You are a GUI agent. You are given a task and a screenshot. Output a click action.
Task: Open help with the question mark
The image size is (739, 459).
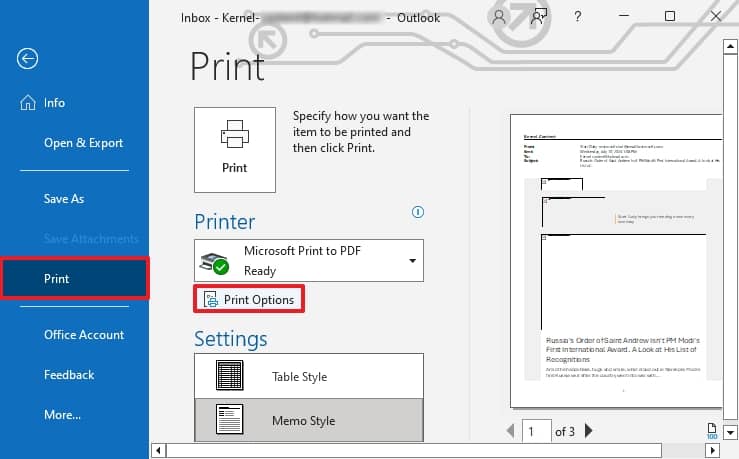tap(577, 17)
